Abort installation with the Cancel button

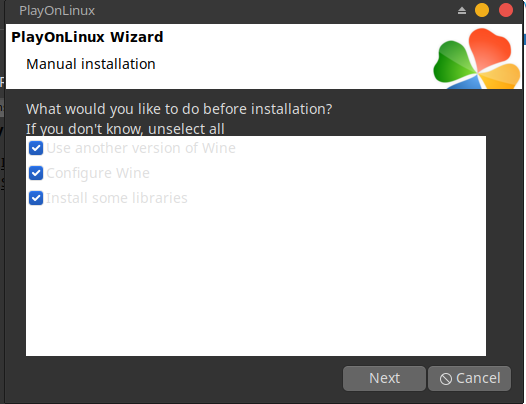click(x=469, y=378)
